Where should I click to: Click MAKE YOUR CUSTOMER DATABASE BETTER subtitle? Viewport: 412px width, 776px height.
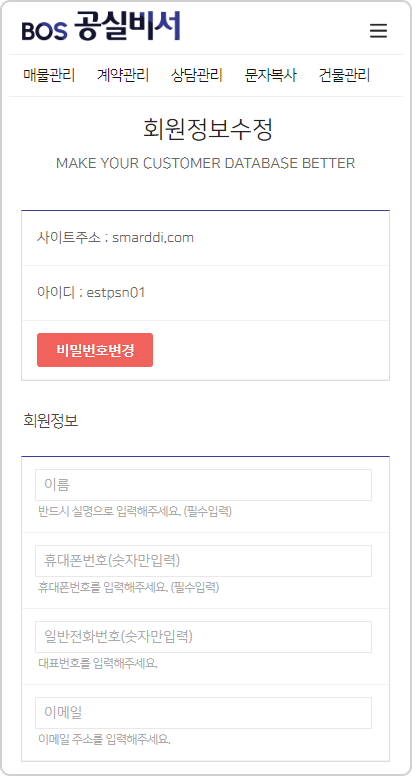coord(206,163)
